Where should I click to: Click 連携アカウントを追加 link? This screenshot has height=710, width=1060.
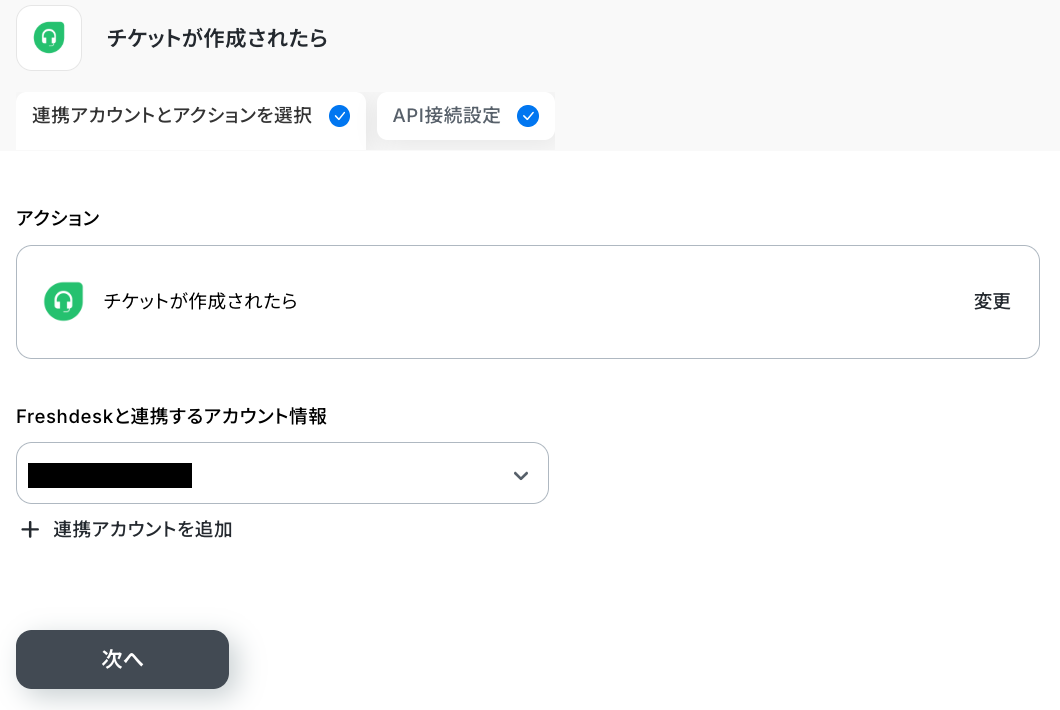tap(143, 529)
